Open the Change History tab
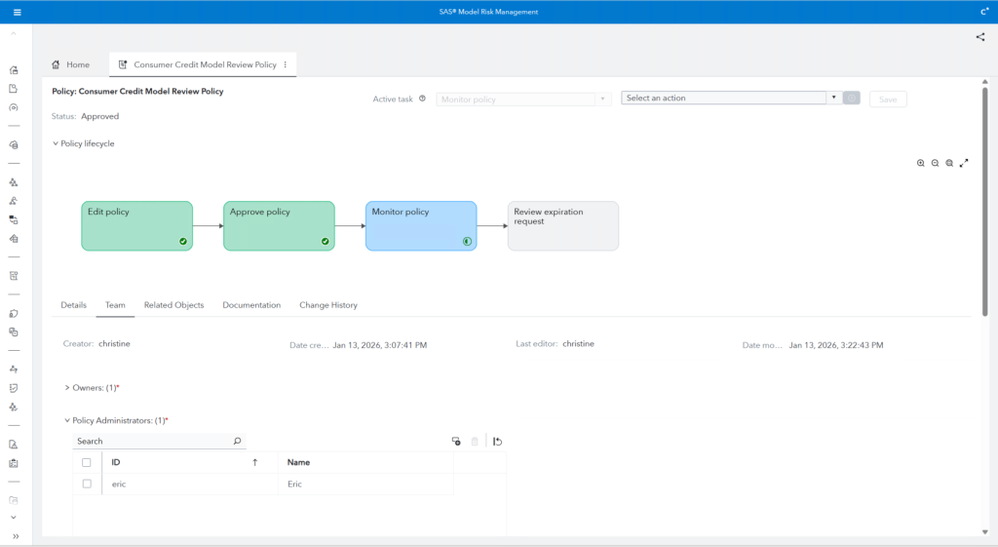This screenshot has width=998, height=547. (328, 305)
